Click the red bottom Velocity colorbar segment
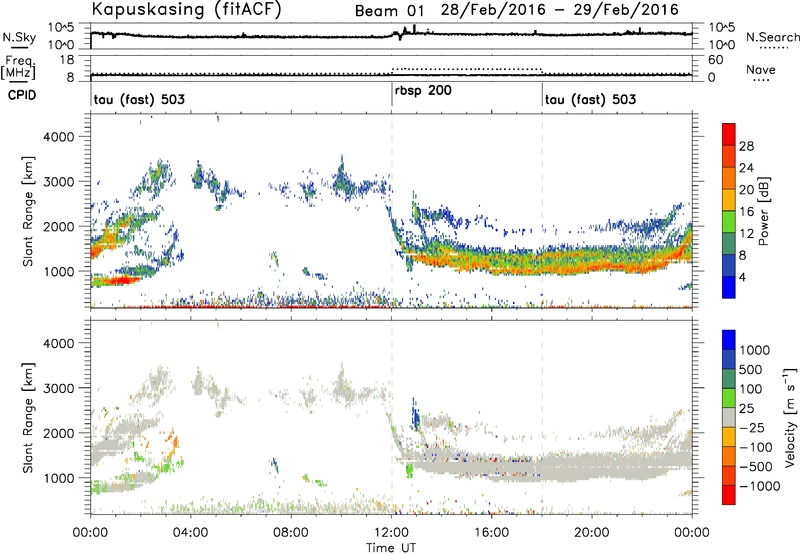Screen dimensions: 800x554 tap(729, 495)
